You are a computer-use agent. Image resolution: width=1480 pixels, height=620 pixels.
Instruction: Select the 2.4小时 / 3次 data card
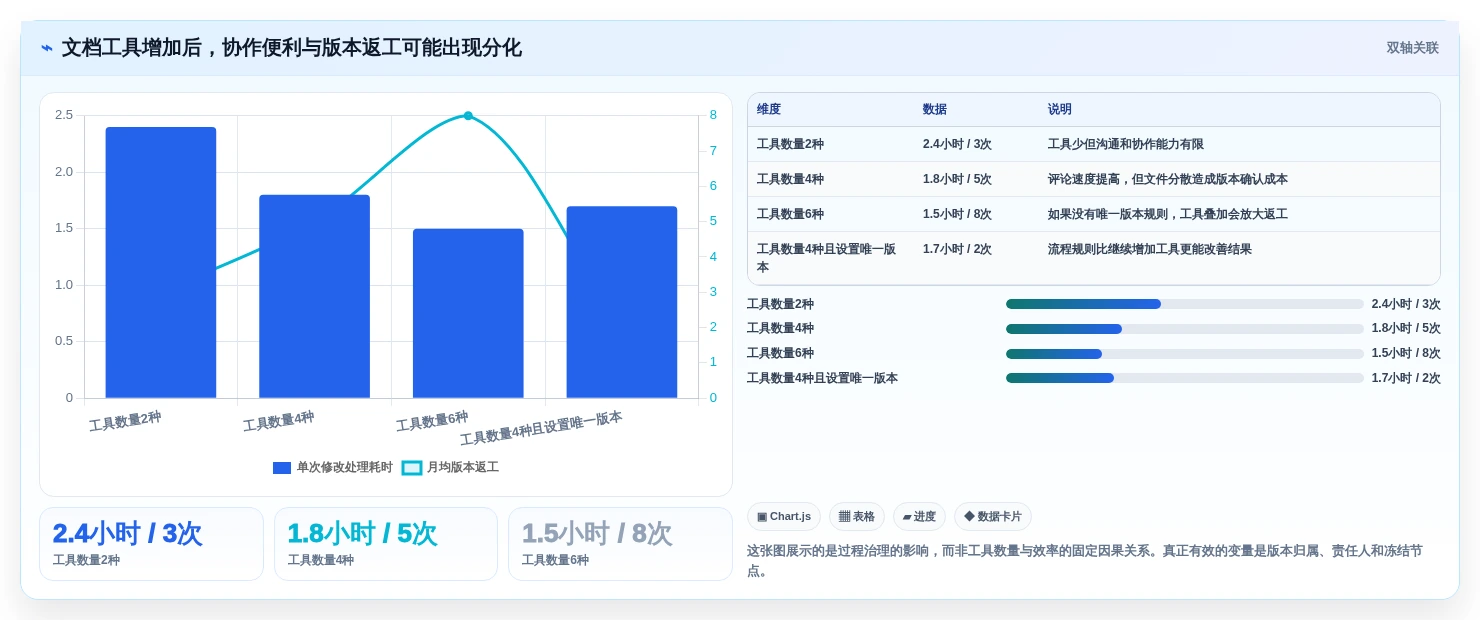151,544
